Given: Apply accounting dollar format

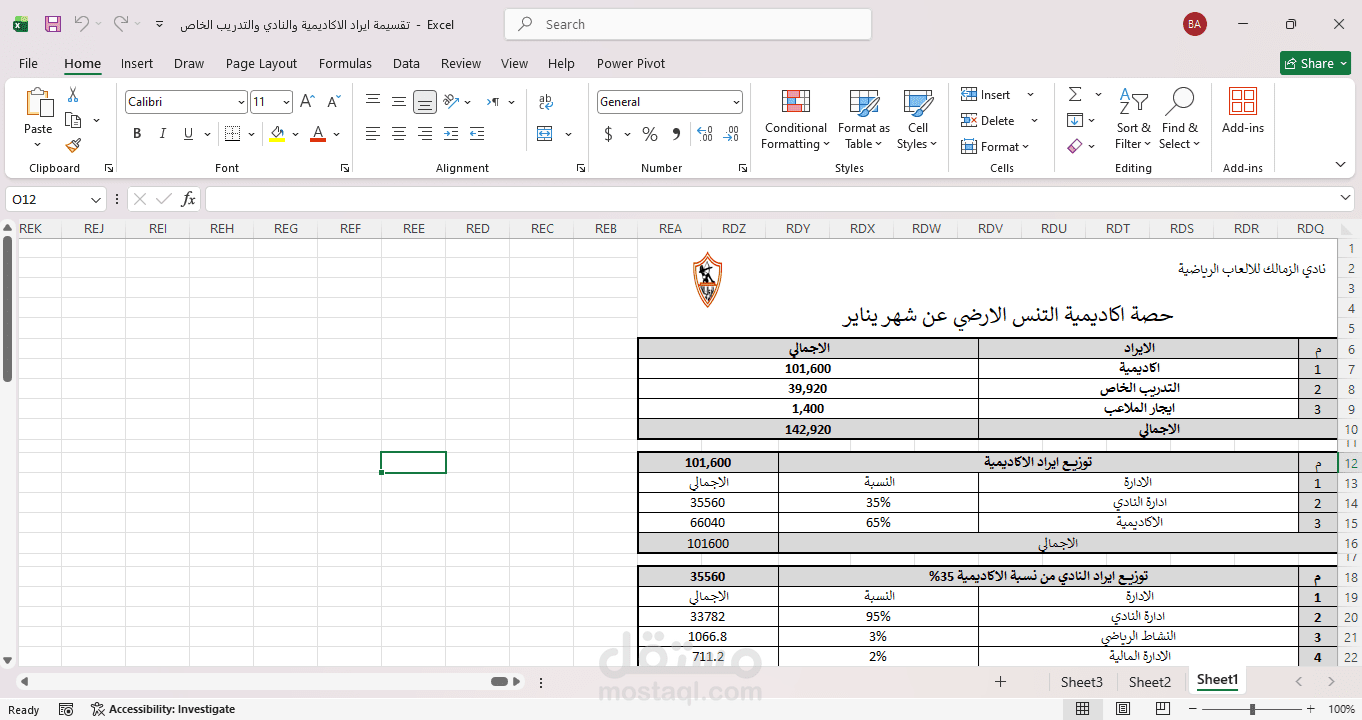Looking at the screenshot, I should [x=608, y=134].
